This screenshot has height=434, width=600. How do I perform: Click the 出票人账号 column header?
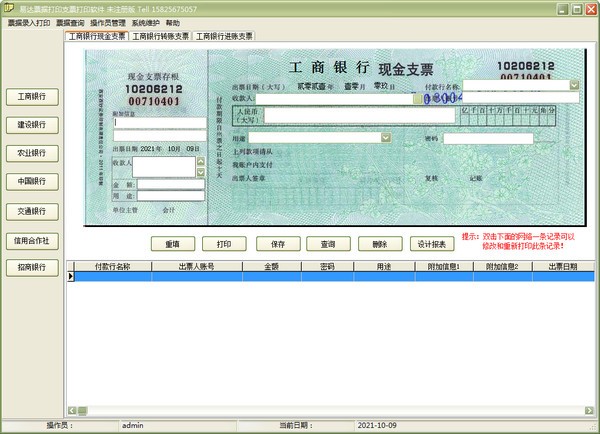[x=197, y=266]
